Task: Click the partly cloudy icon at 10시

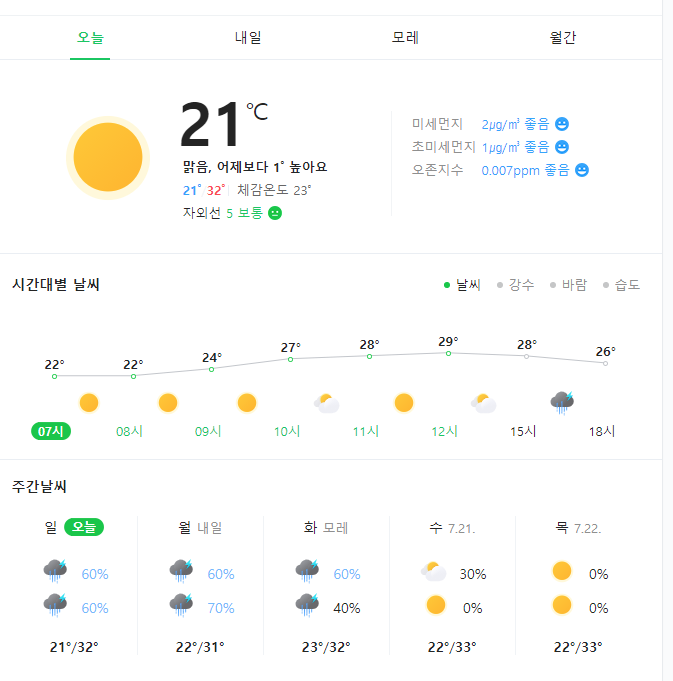Action: 326,403
